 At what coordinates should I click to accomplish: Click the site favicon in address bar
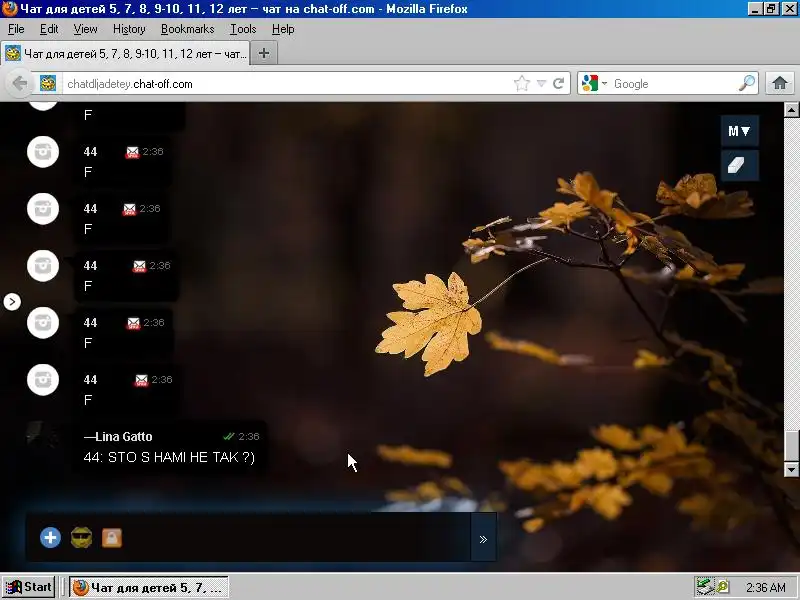48,83
